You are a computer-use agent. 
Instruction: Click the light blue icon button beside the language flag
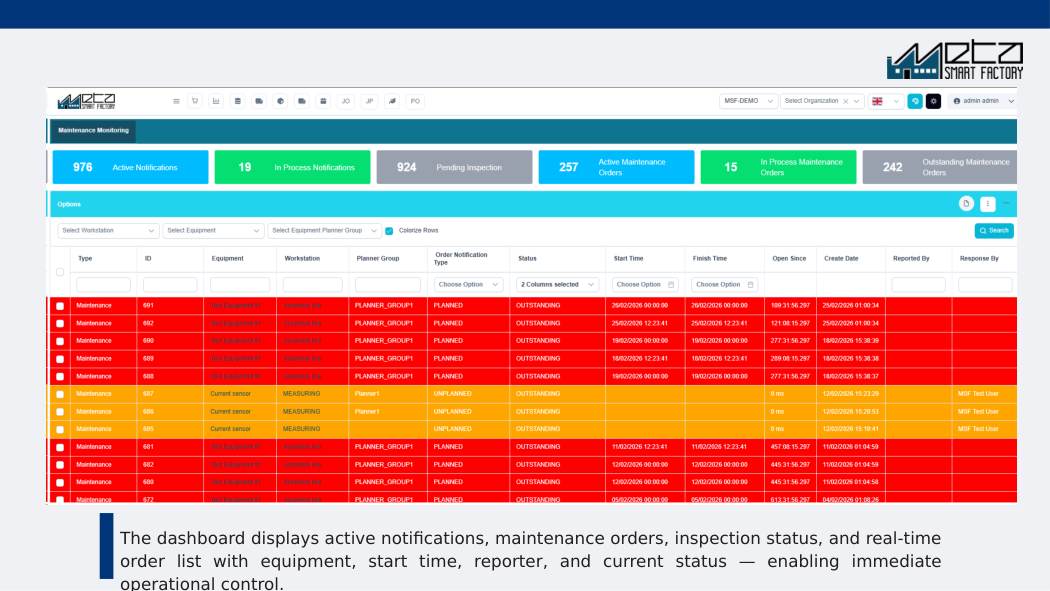tap(915, 101)
